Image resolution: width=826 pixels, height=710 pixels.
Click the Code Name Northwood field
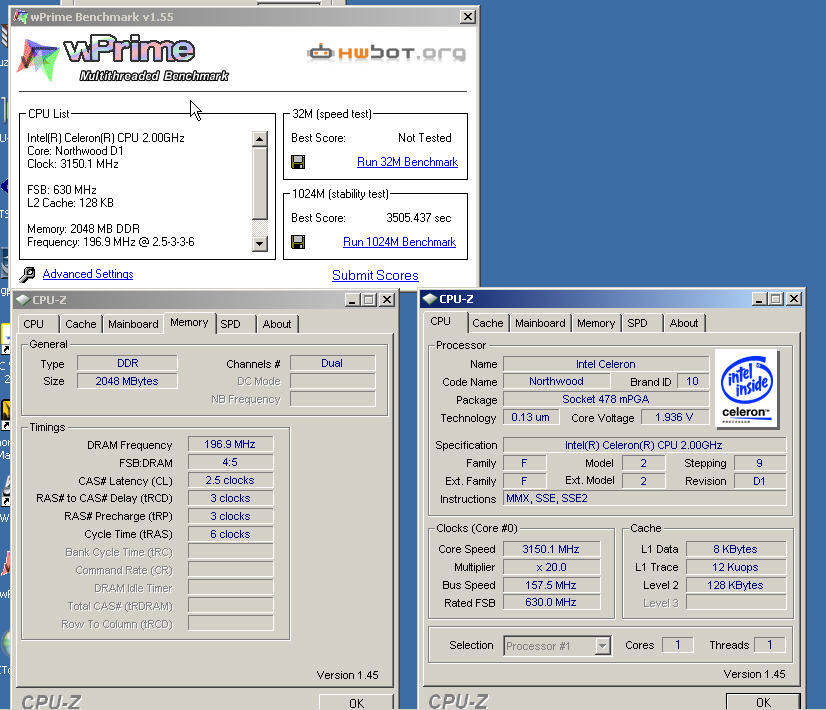click(x=556, y=381)
